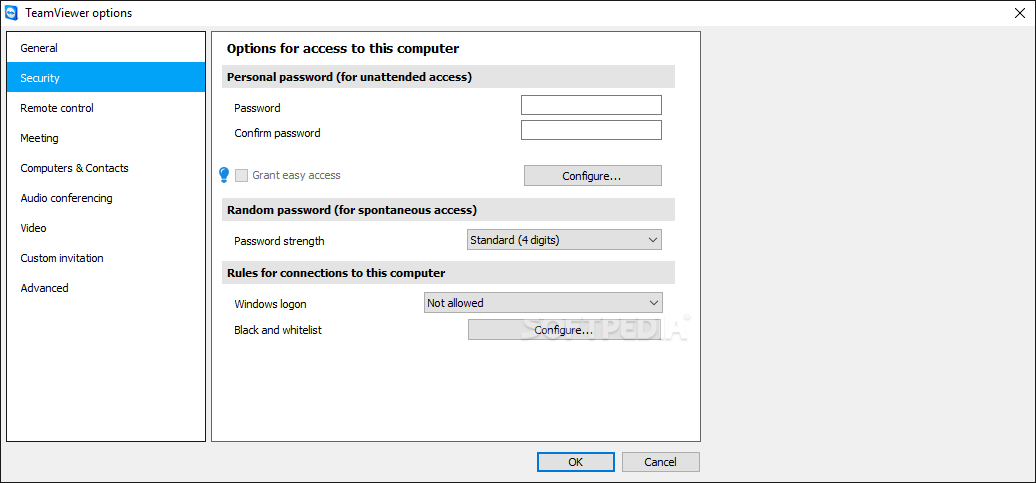Enable the Grant easy access checkbox
The image size is (1036, 483).
(242, 175)
